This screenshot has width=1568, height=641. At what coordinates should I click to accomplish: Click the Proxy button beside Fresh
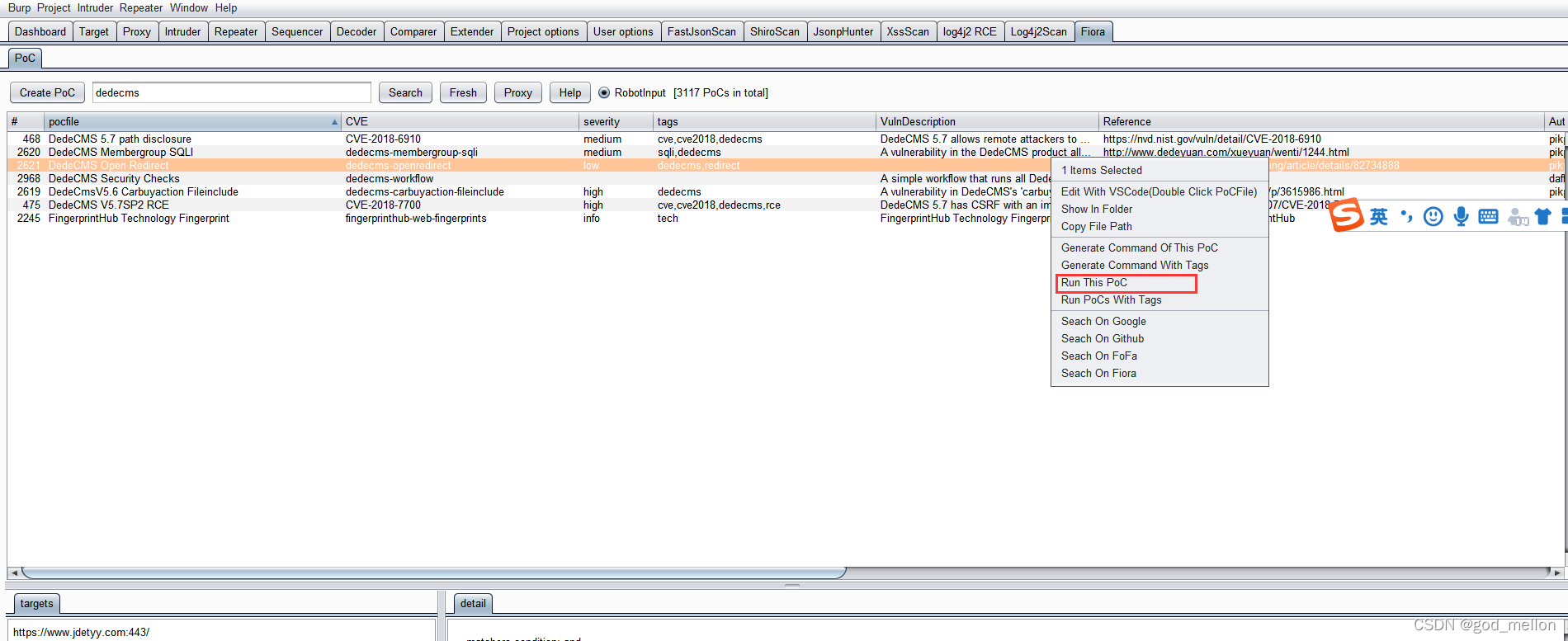pyautogui.click(x=518, y=92)
